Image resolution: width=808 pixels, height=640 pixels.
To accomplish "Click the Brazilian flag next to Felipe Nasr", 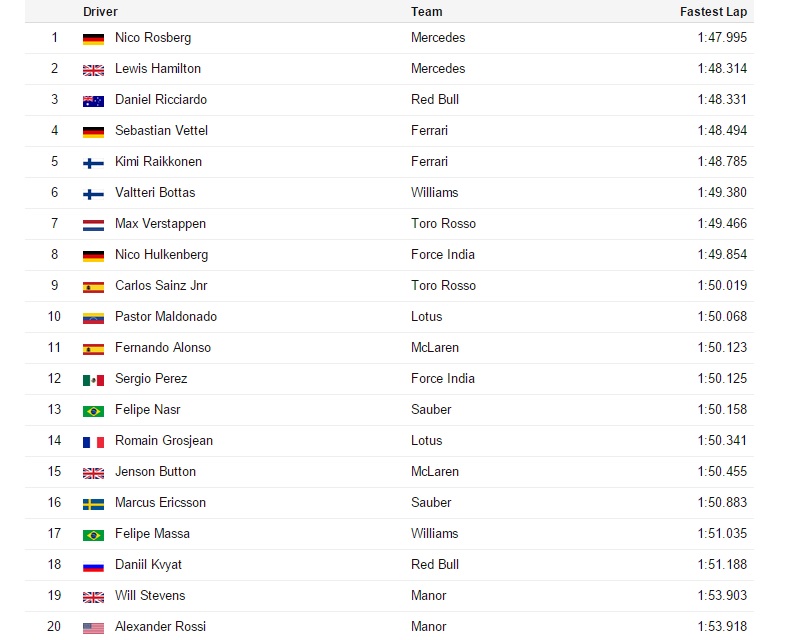I will click(93, 411).
